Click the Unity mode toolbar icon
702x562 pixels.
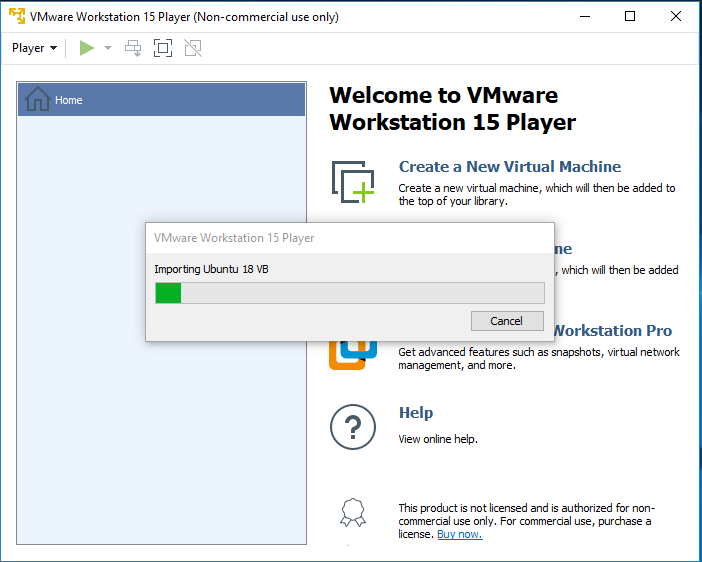(193, 48)
